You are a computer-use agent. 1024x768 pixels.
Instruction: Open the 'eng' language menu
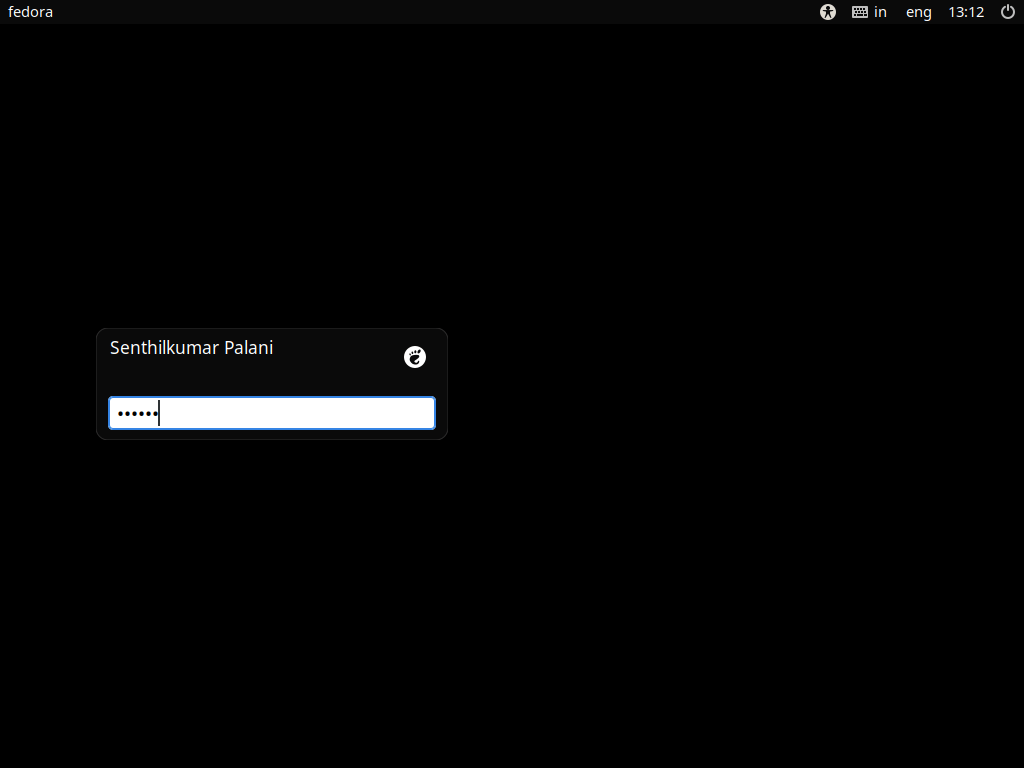coord(918,12)
